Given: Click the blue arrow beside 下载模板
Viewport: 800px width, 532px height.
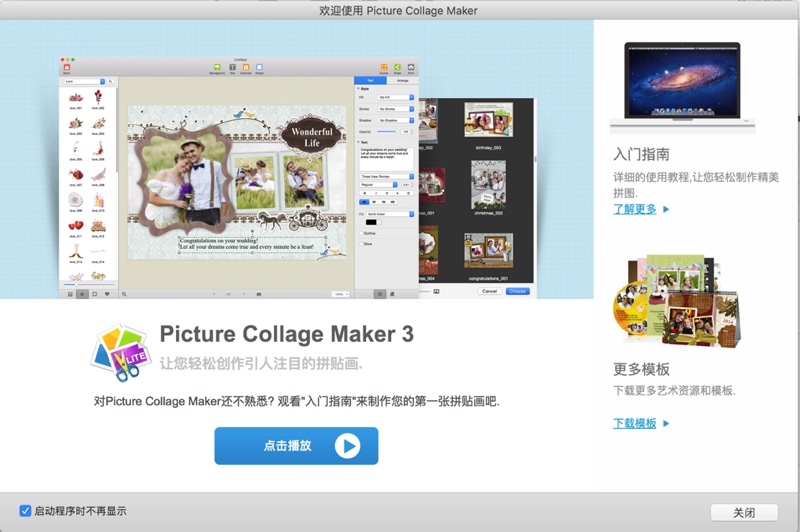Looking at the screenshot, I should [666, 423].
